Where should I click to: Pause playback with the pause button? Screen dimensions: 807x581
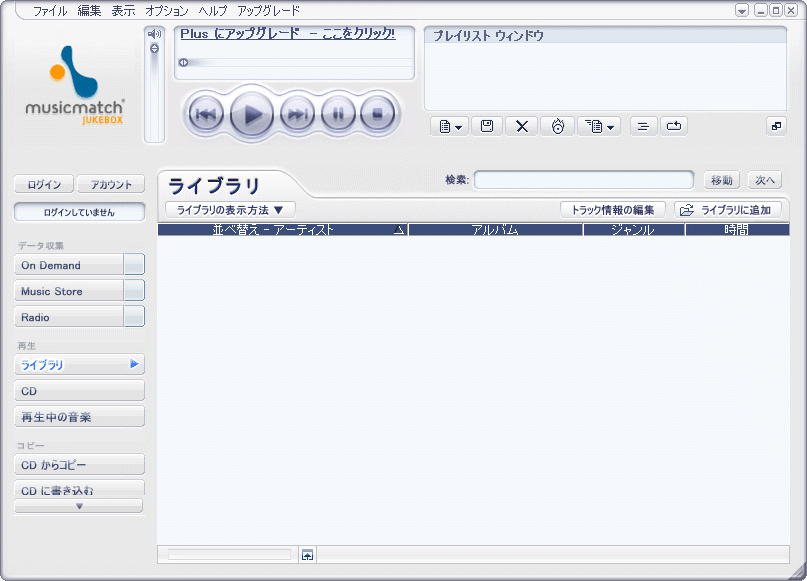click(x=338, y=114)
